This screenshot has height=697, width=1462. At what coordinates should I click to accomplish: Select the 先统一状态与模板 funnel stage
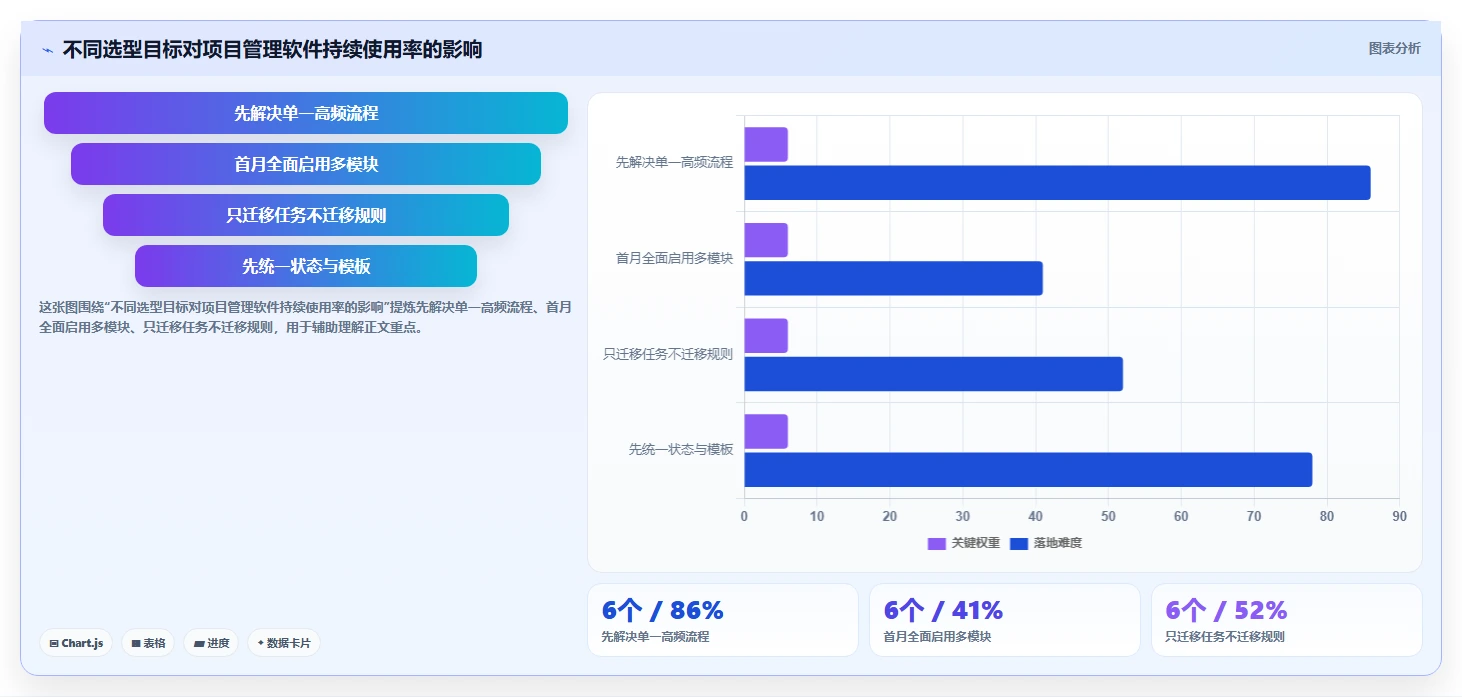click(306, 266)
